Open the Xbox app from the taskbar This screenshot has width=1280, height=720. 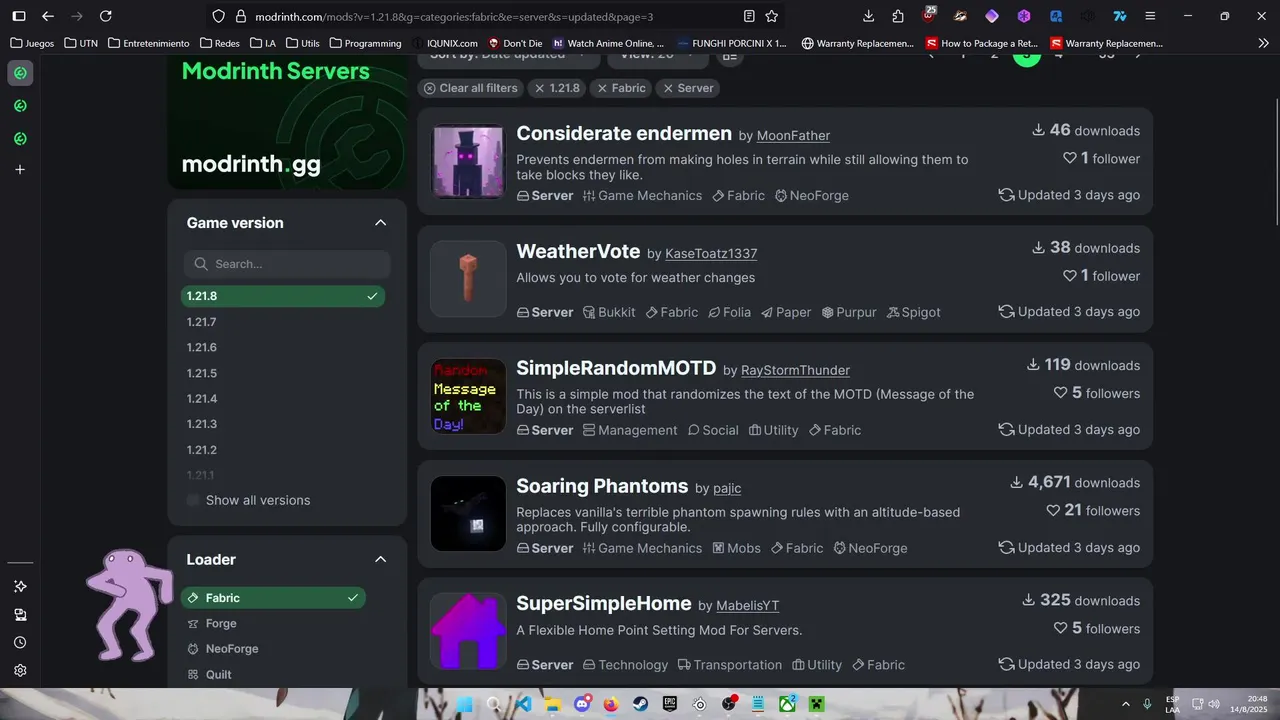pos(788,704)
